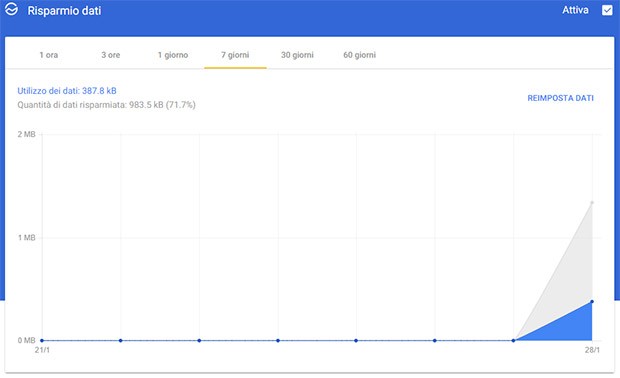The width and height of the screenshot is (620, 378).
Task: Click the Attiva label
Action: (575, 10)
